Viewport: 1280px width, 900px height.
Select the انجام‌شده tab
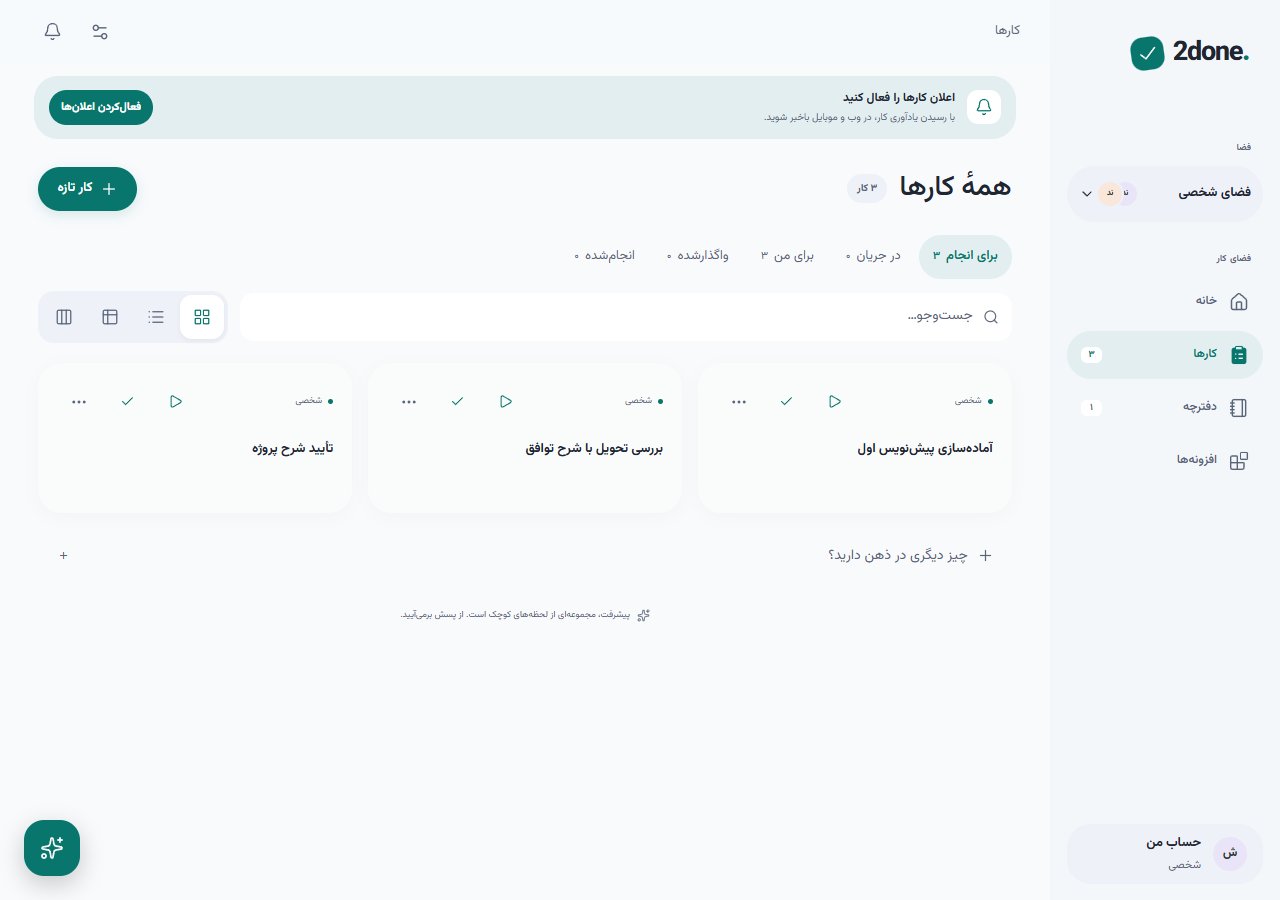click(605, 256)
